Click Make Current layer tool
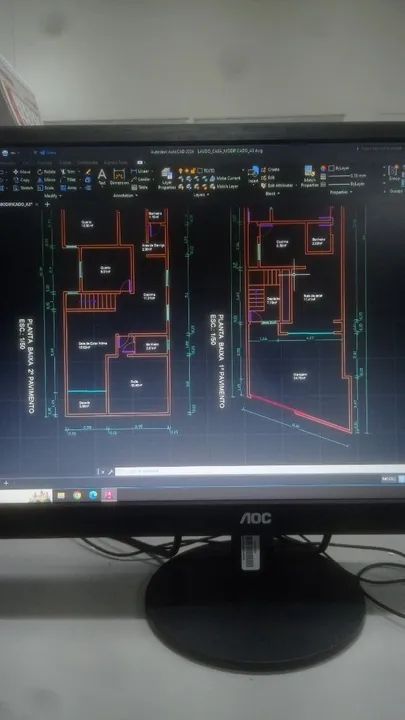The image size is (405, 720). tap(225, 179)
